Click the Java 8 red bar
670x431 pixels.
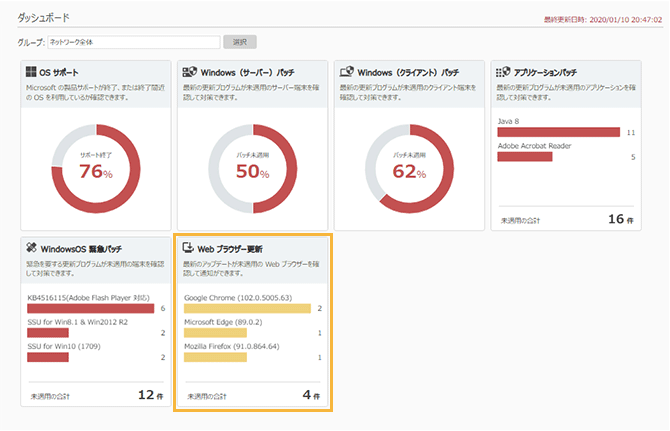559,132
